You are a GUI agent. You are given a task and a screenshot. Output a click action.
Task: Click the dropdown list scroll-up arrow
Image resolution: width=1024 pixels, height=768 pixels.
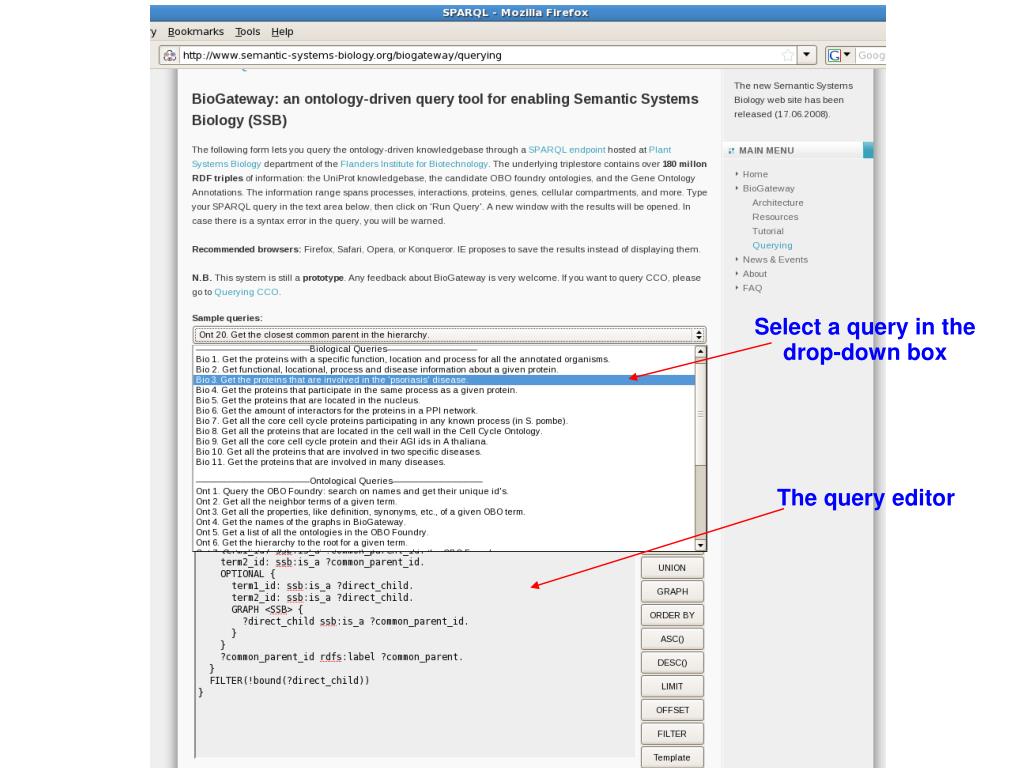coord(701,351)
